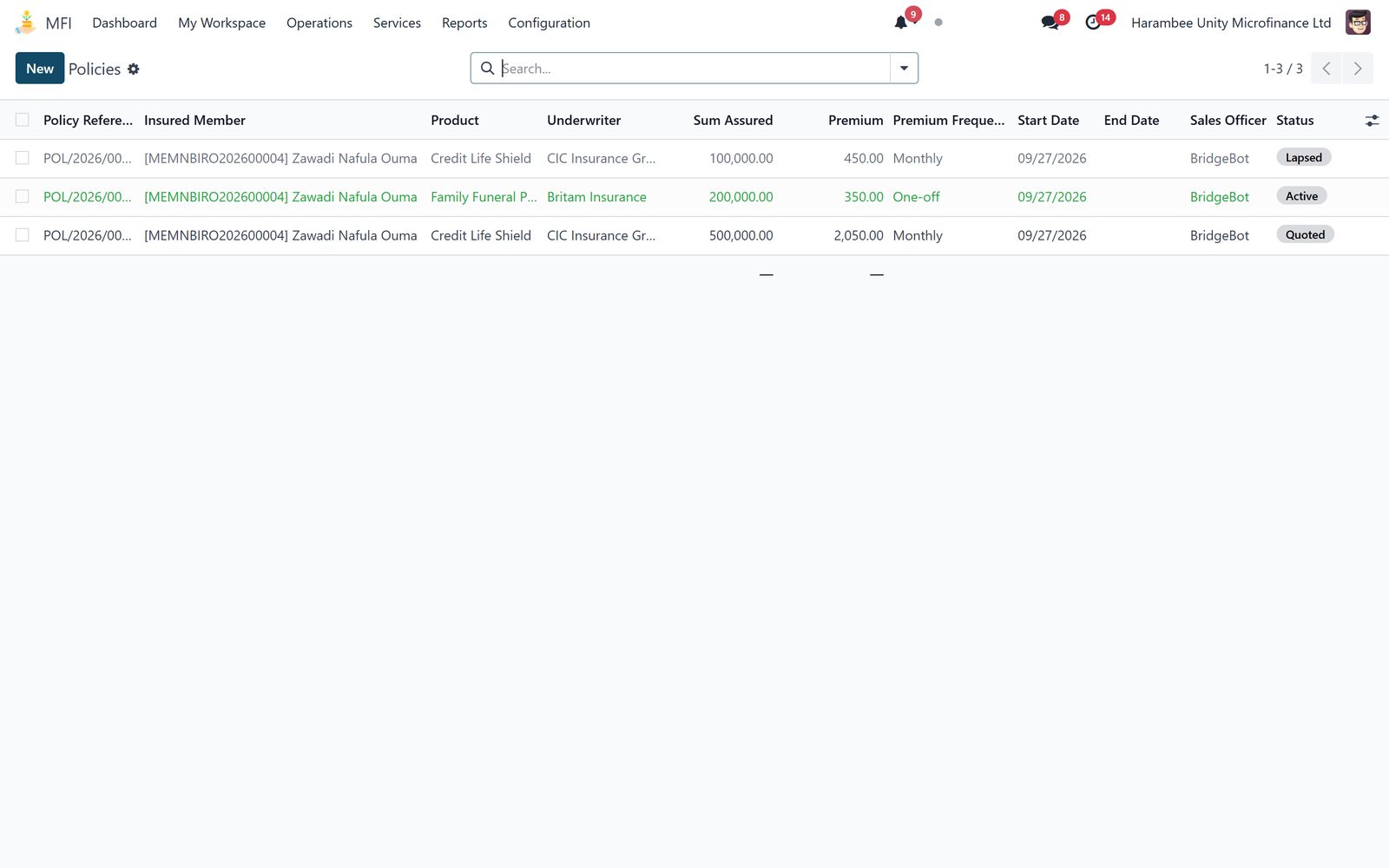Sort by the Sum Assured column
The height and width of the screenshot is (868, 1389).
733,121
